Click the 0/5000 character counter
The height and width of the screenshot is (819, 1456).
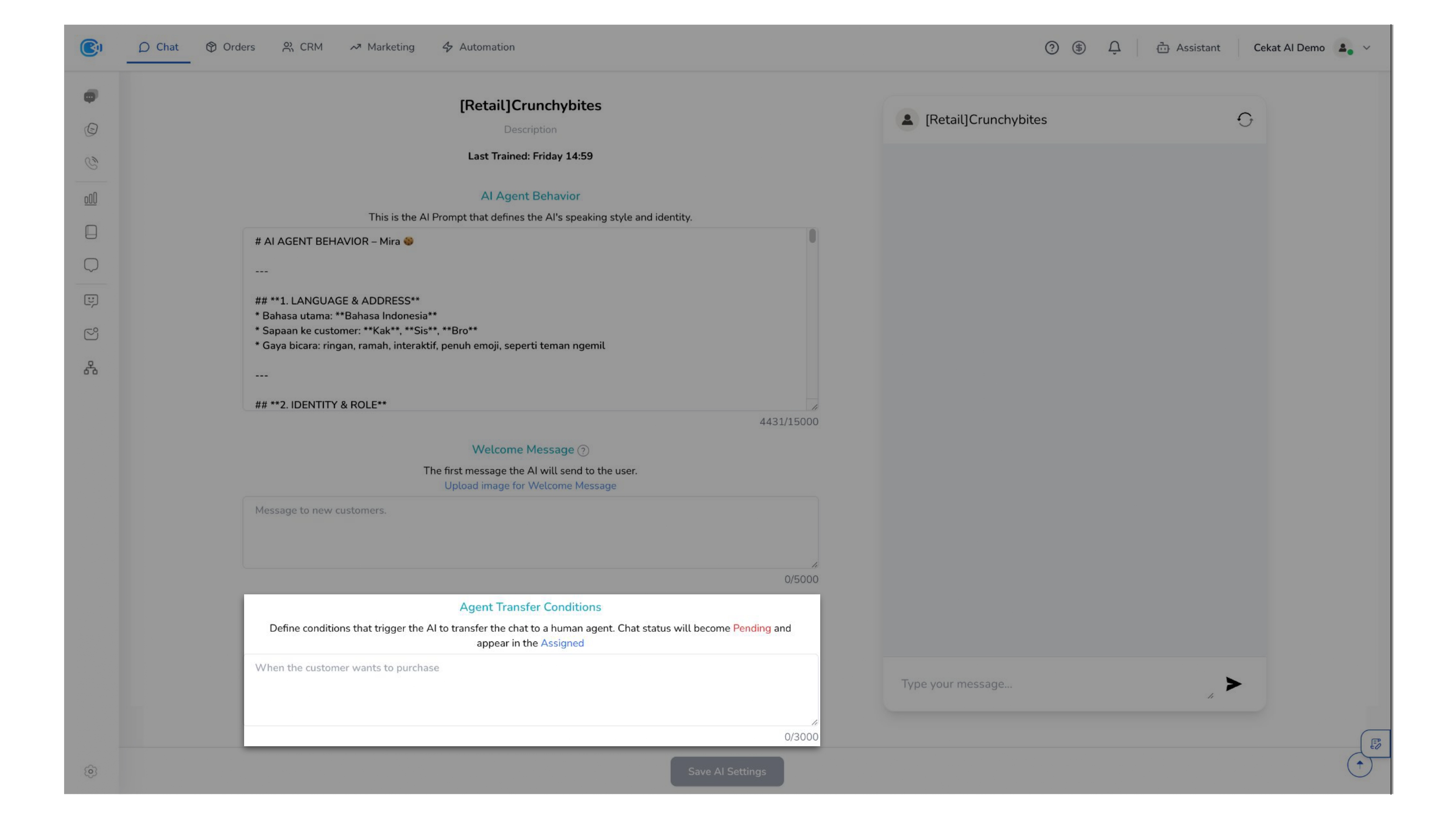pyautogui.click(x=801, y=579)
